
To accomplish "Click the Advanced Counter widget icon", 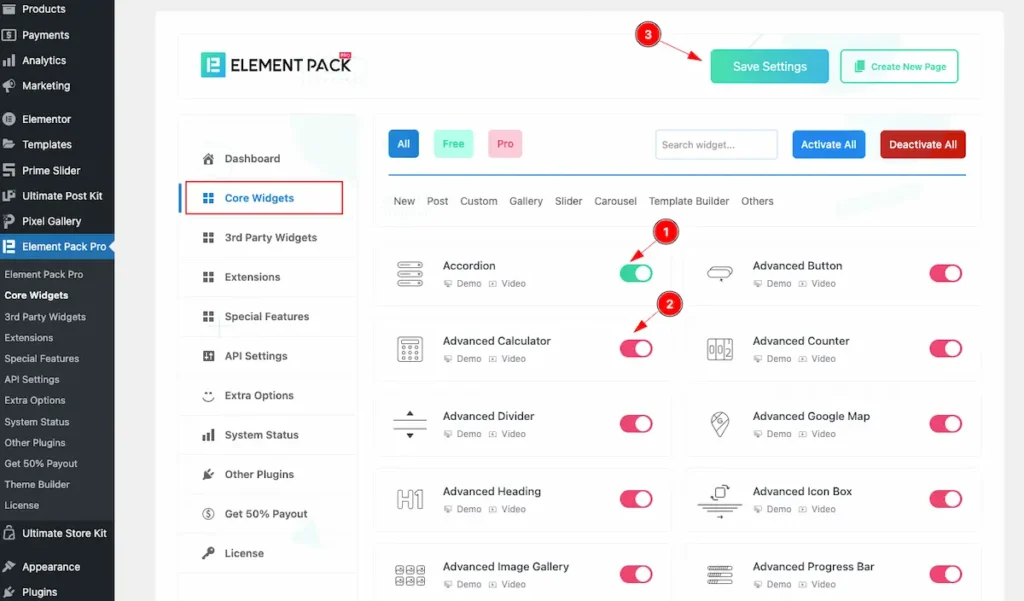I will 720,349.
